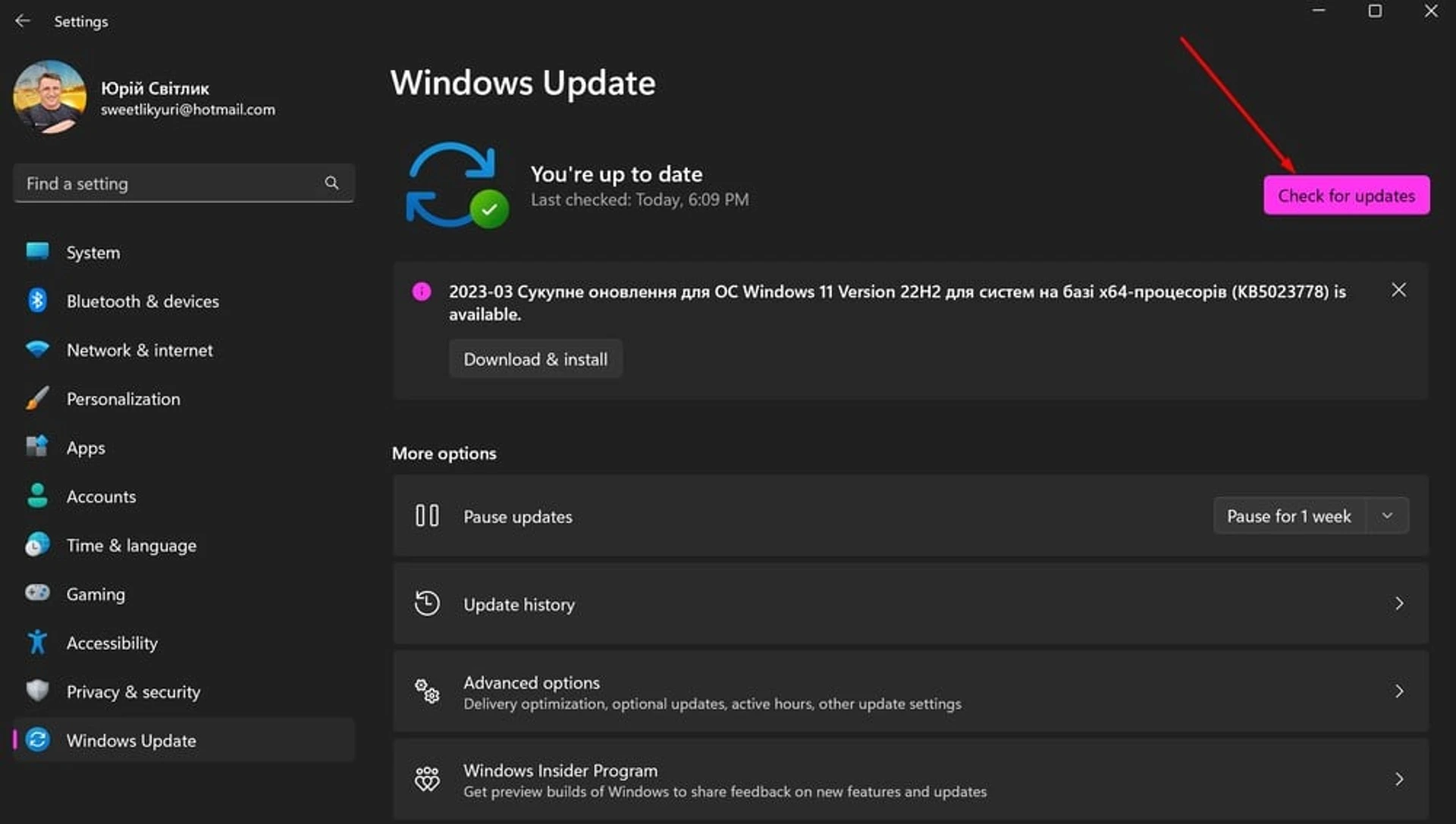
Task: Click the Last checked time text
Action: pos(639,199)
